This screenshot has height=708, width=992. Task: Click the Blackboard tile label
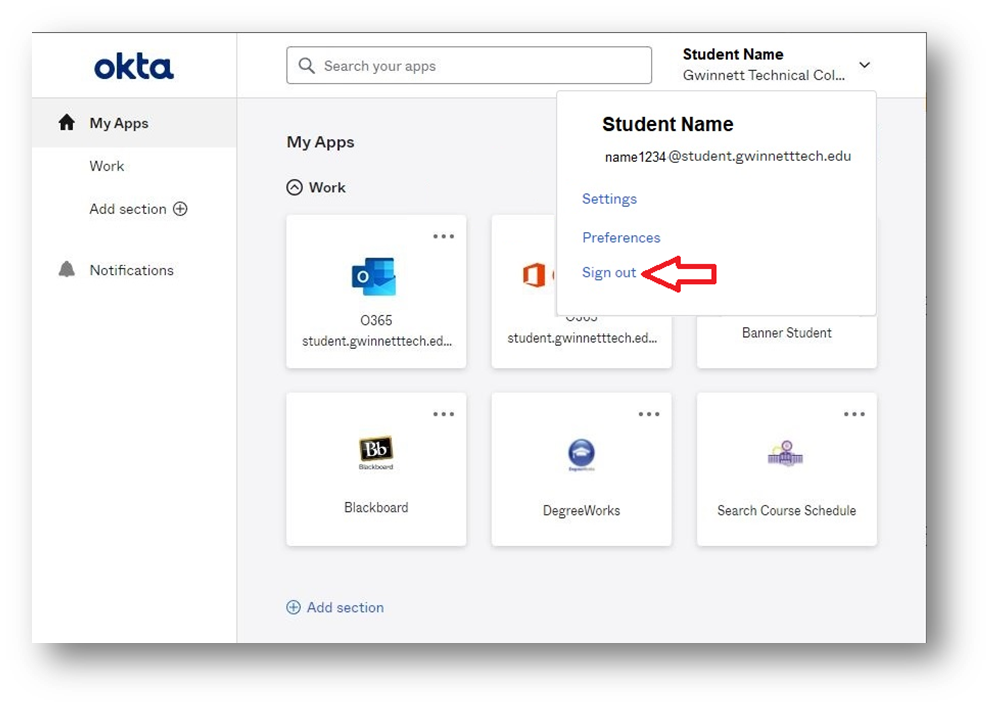pyautogui.click(x=376, y=507)
